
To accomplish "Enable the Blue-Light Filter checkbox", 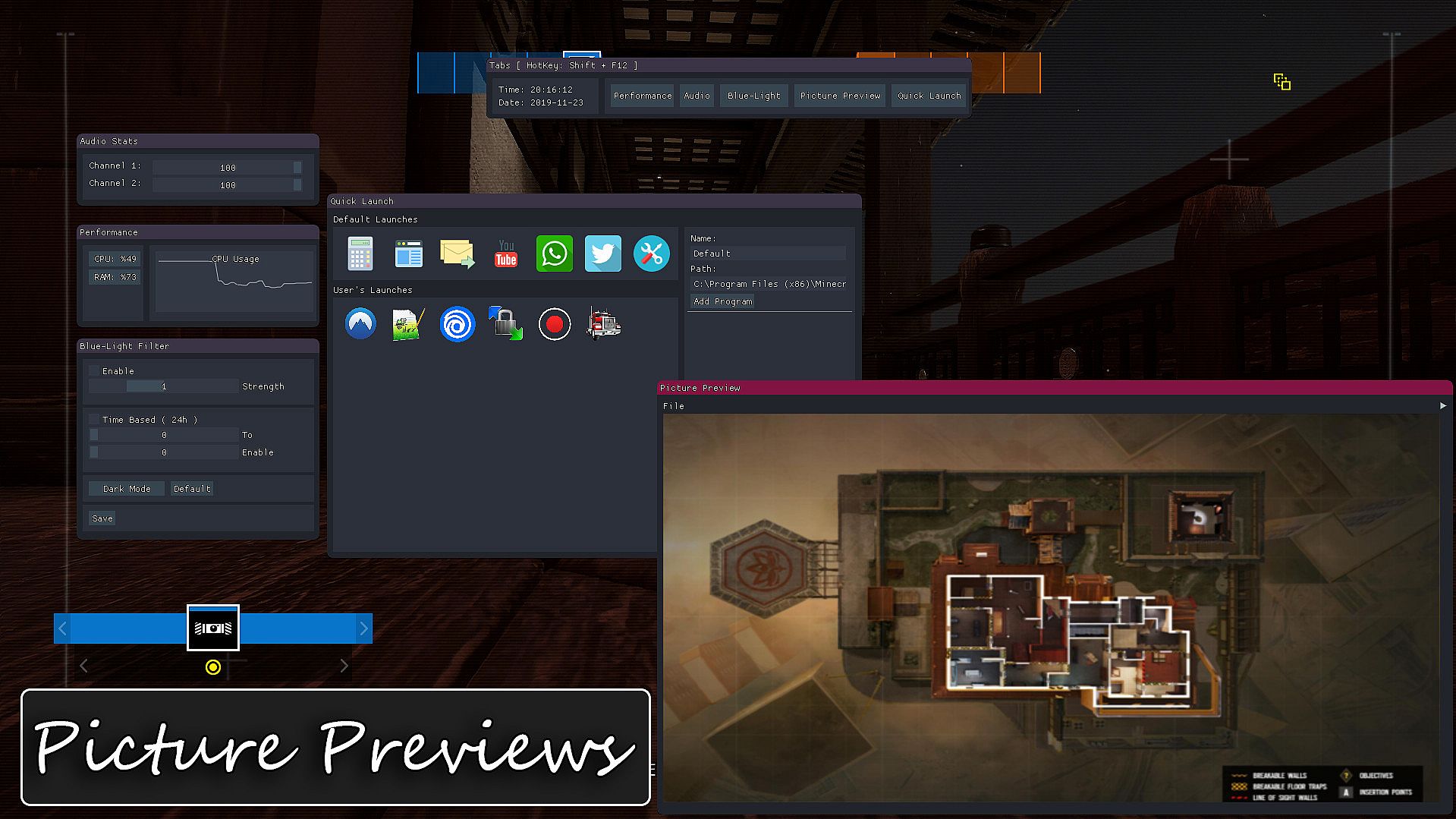I will click(94, 371).
